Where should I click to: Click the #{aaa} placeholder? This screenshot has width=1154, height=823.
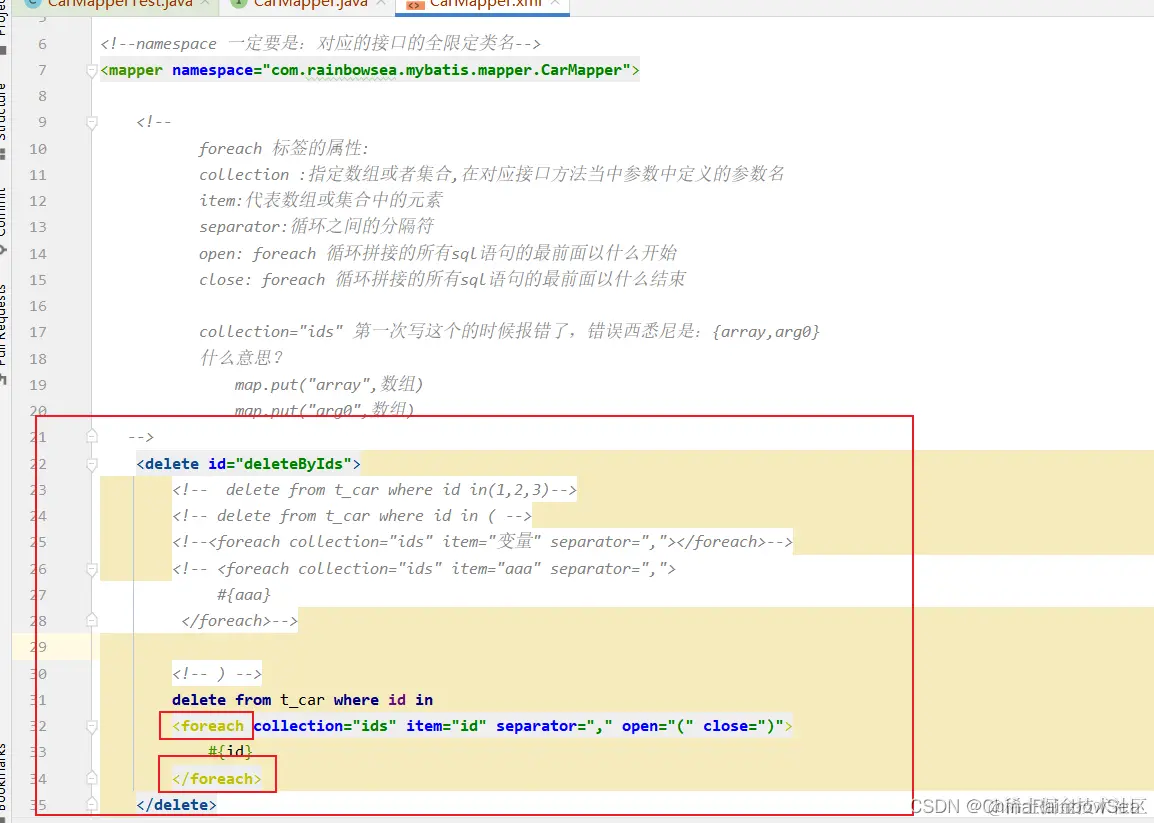pos(244,594)
